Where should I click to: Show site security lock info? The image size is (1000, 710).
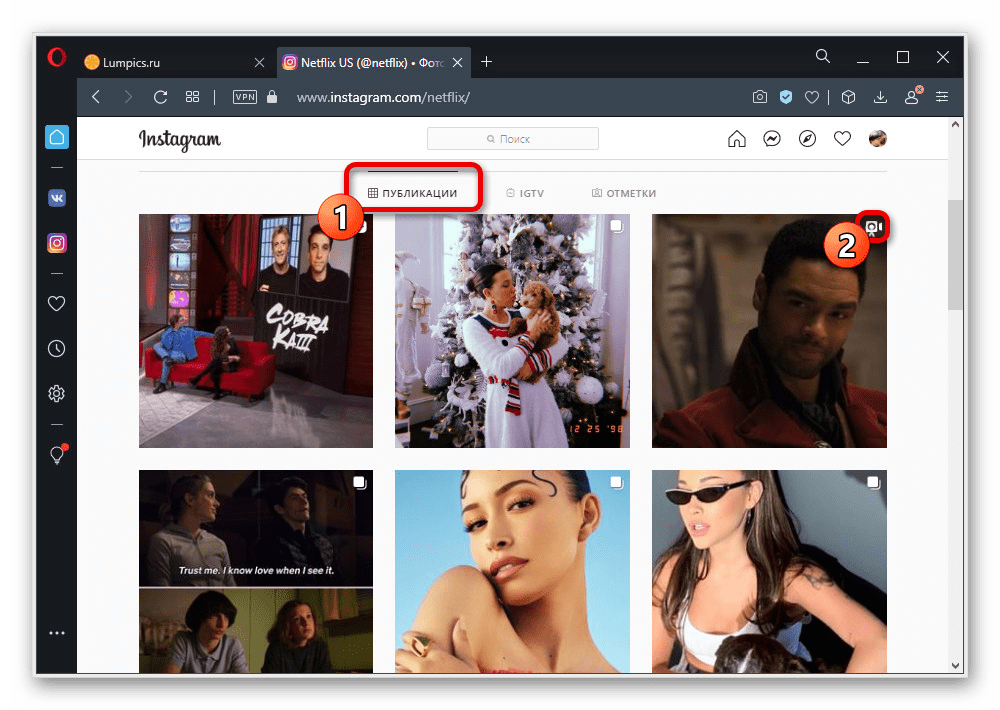[272, 96]
